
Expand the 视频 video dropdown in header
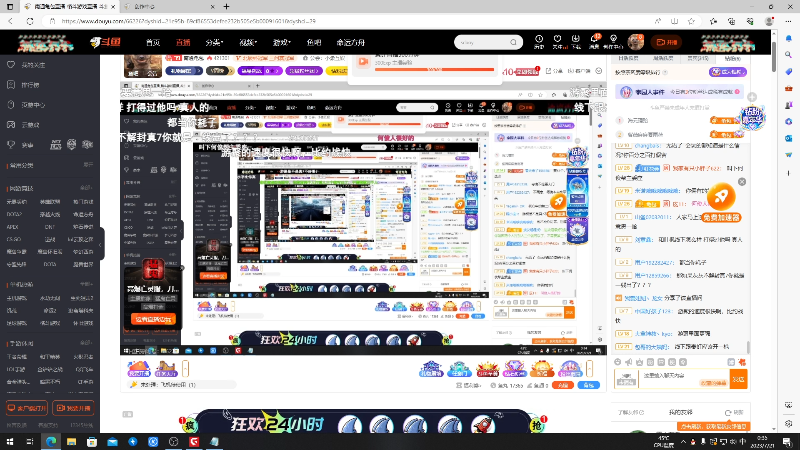[248, 42]
